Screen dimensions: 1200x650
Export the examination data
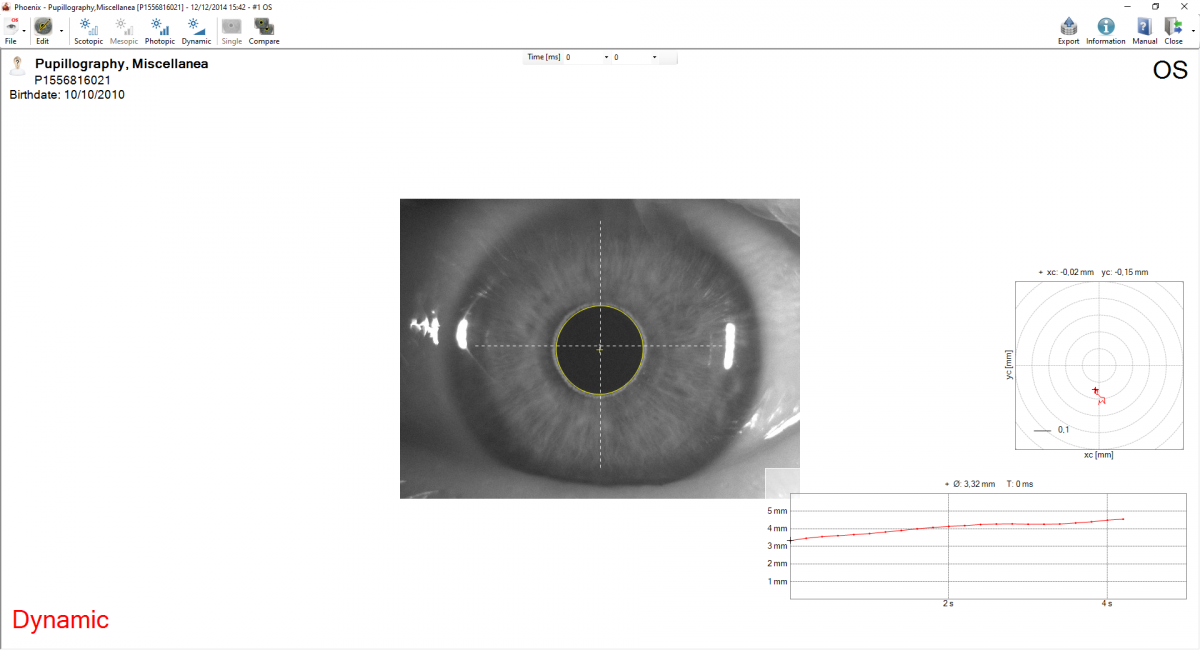click(1068, 27)
